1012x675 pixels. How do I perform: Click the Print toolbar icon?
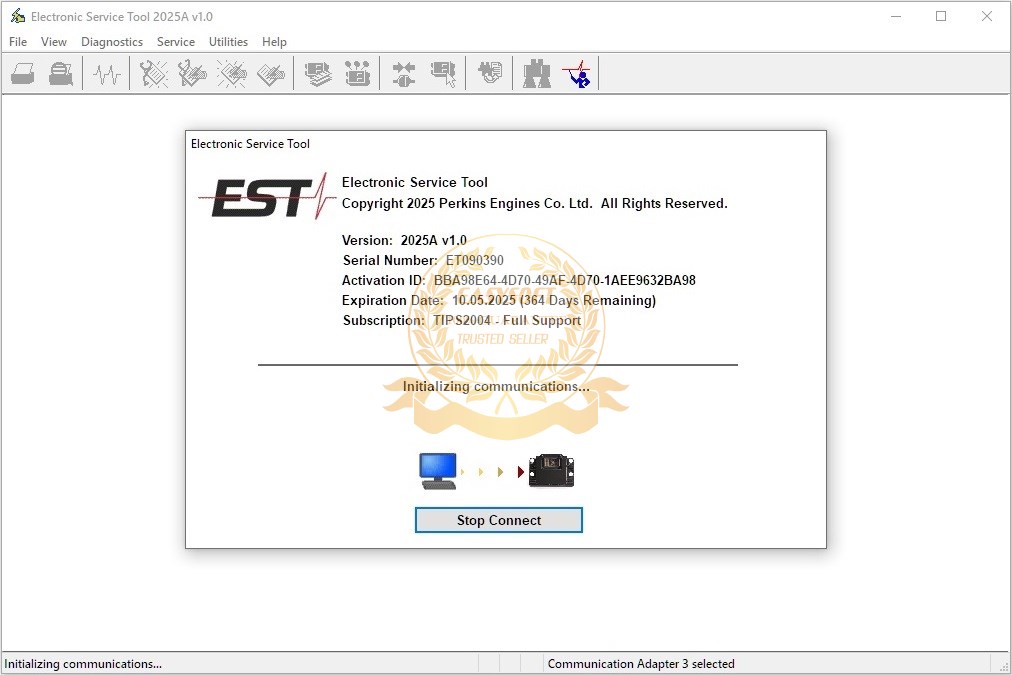(23, 74)
